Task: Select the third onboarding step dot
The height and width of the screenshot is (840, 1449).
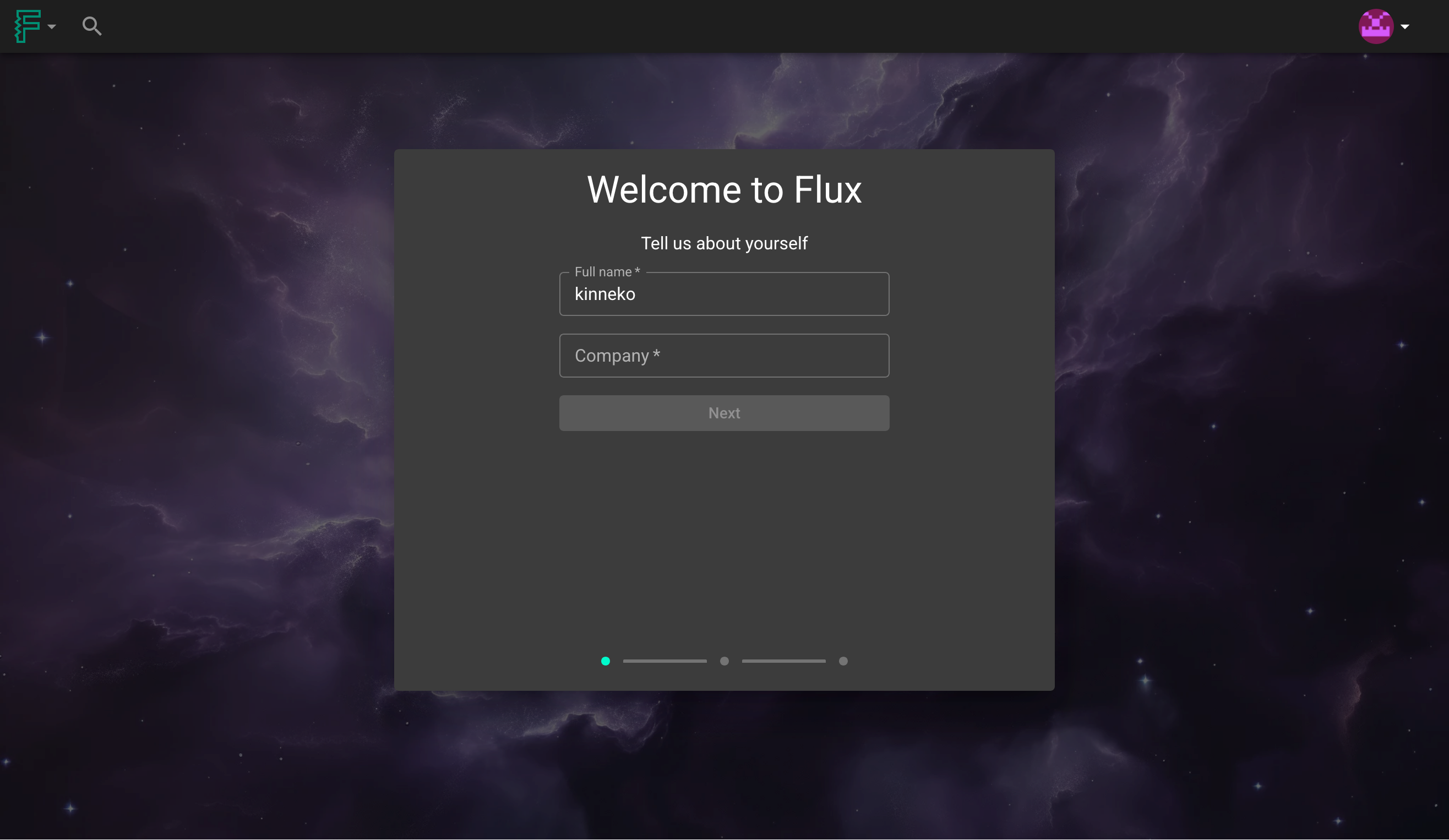Action: click(843, 662)
